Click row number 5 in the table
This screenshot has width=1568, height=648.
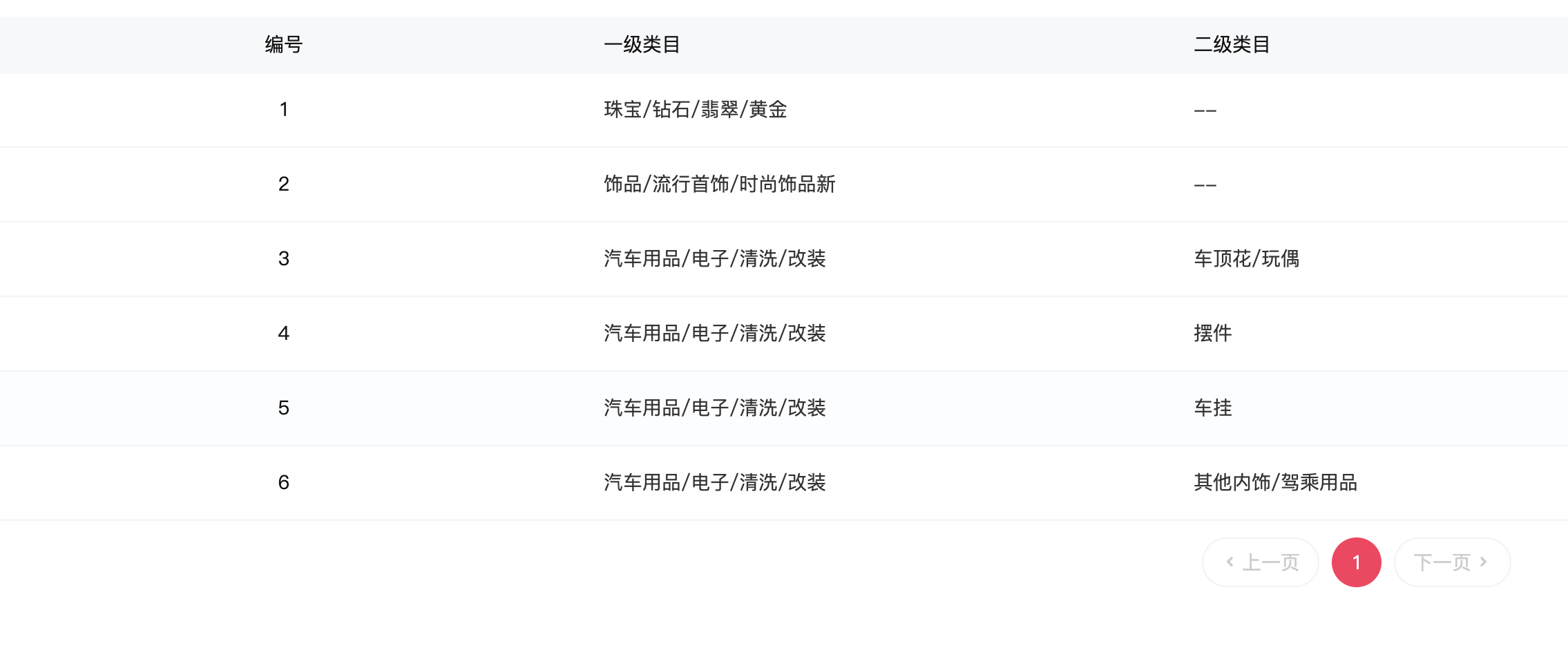(284, 408)
